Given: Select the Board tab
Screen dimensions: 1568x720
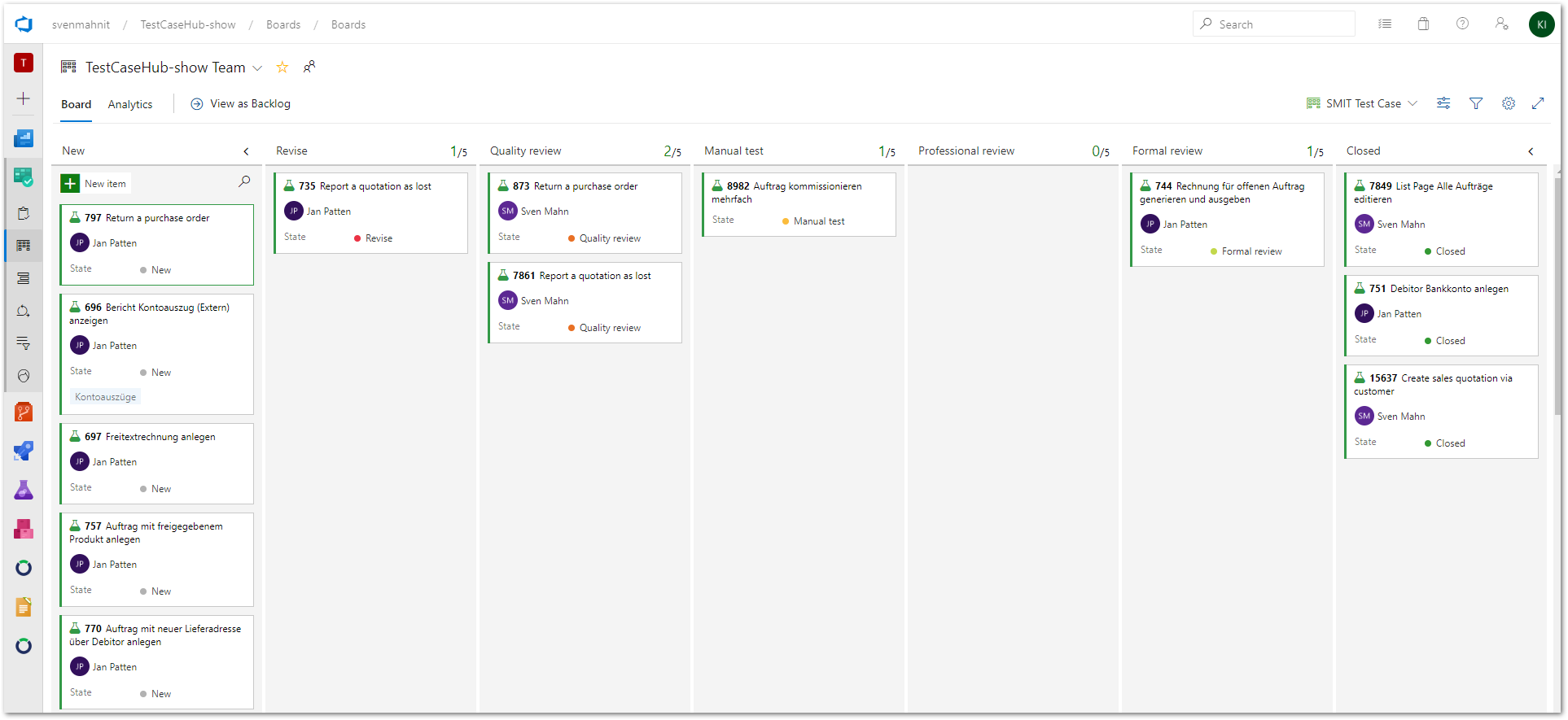Looking at the screenshot, I should [x=76, y=104].
